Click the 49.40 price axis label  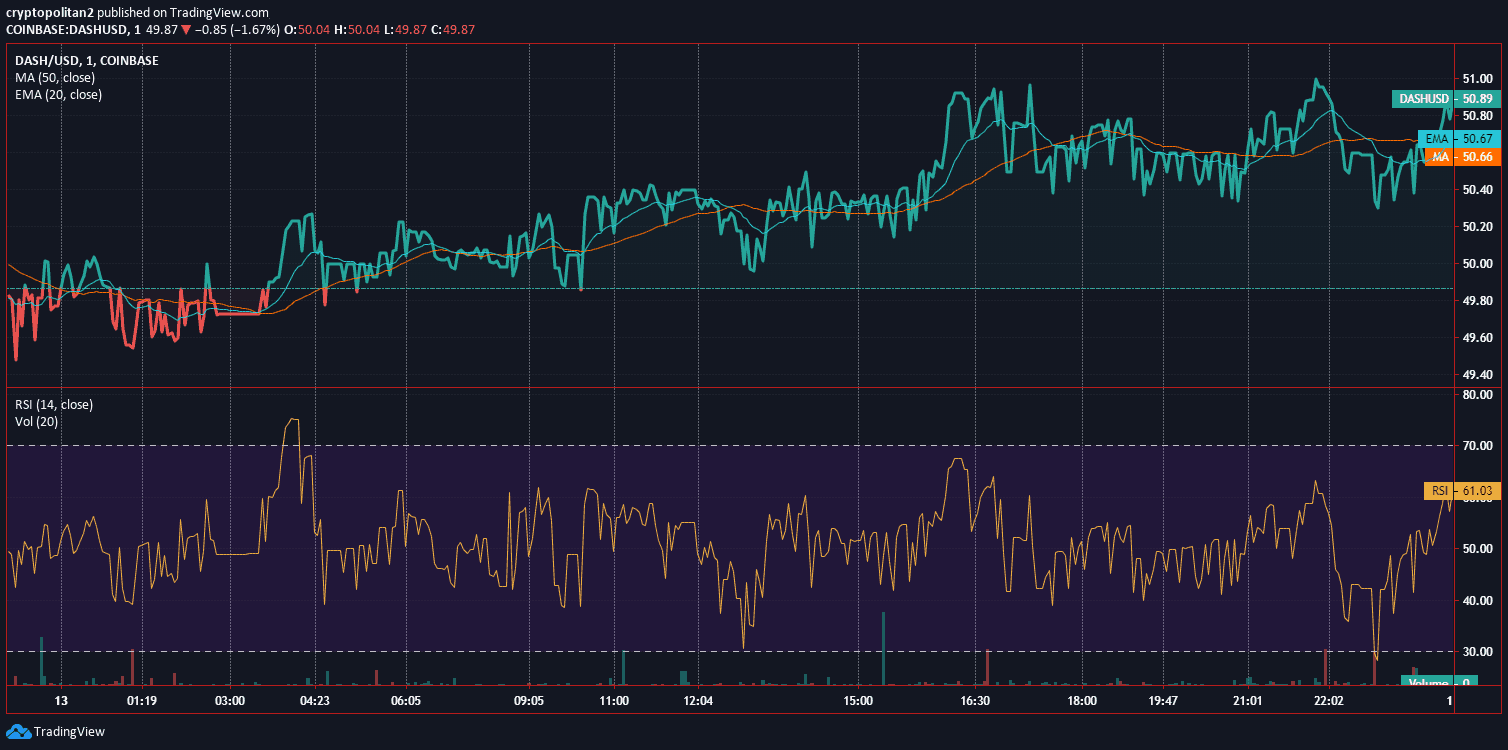point(1478,375)
